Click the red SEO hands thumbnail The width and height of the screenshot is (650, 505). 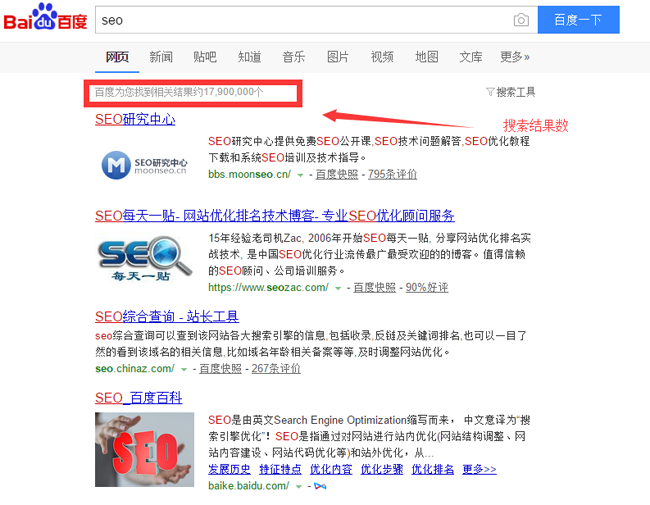[x=144, y=449]
